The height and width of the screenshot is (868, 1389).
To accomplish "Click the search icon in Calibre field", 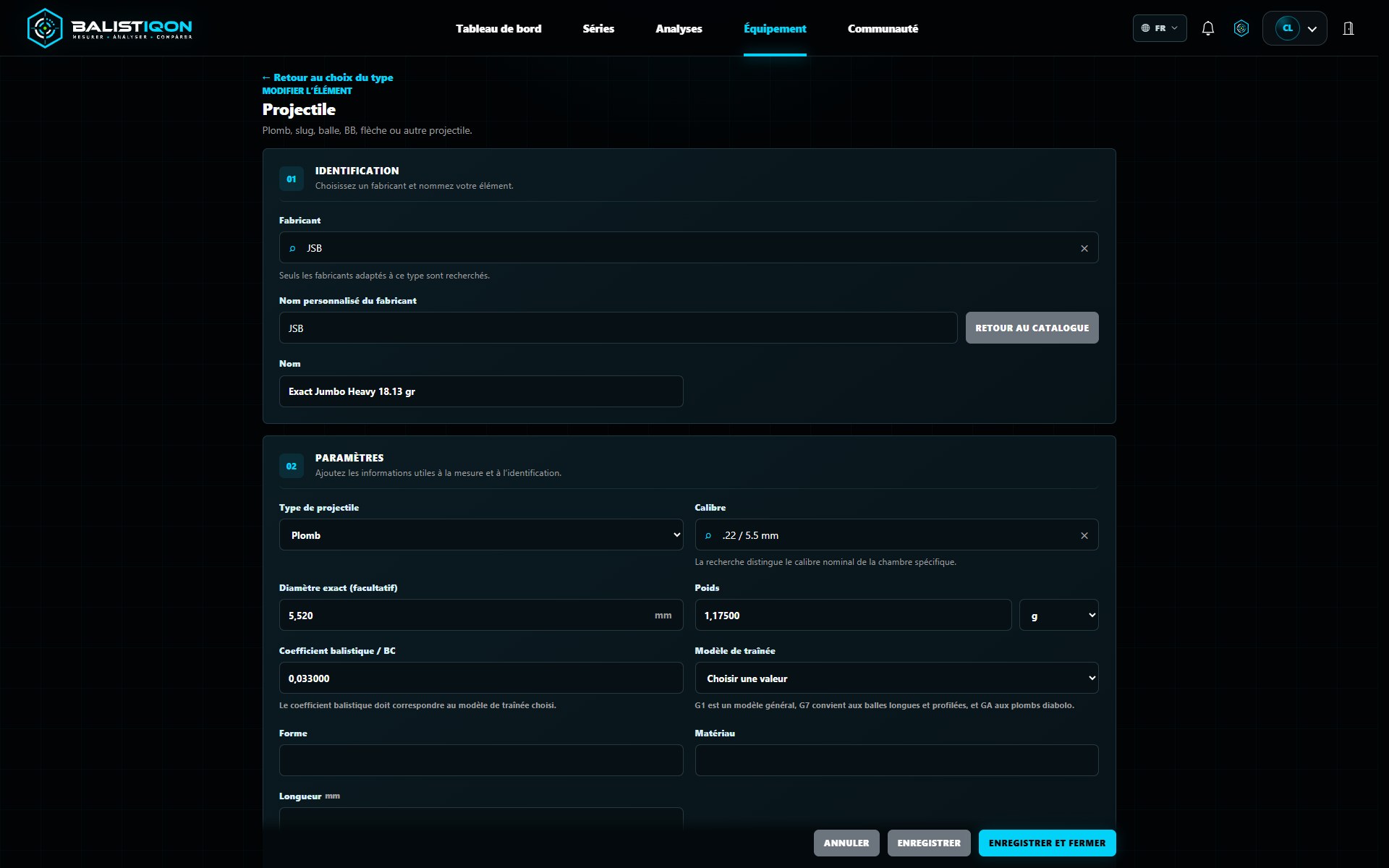I will point(708,535).
